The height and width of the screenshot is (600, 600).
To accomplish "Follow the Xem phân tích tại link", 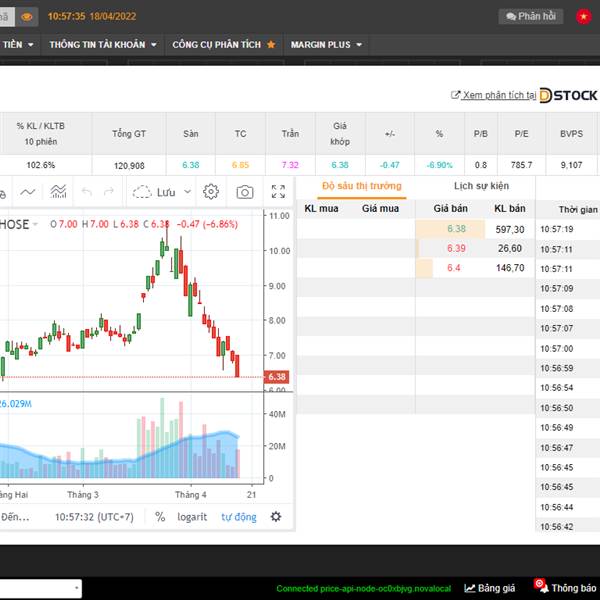I will point(494,95).
